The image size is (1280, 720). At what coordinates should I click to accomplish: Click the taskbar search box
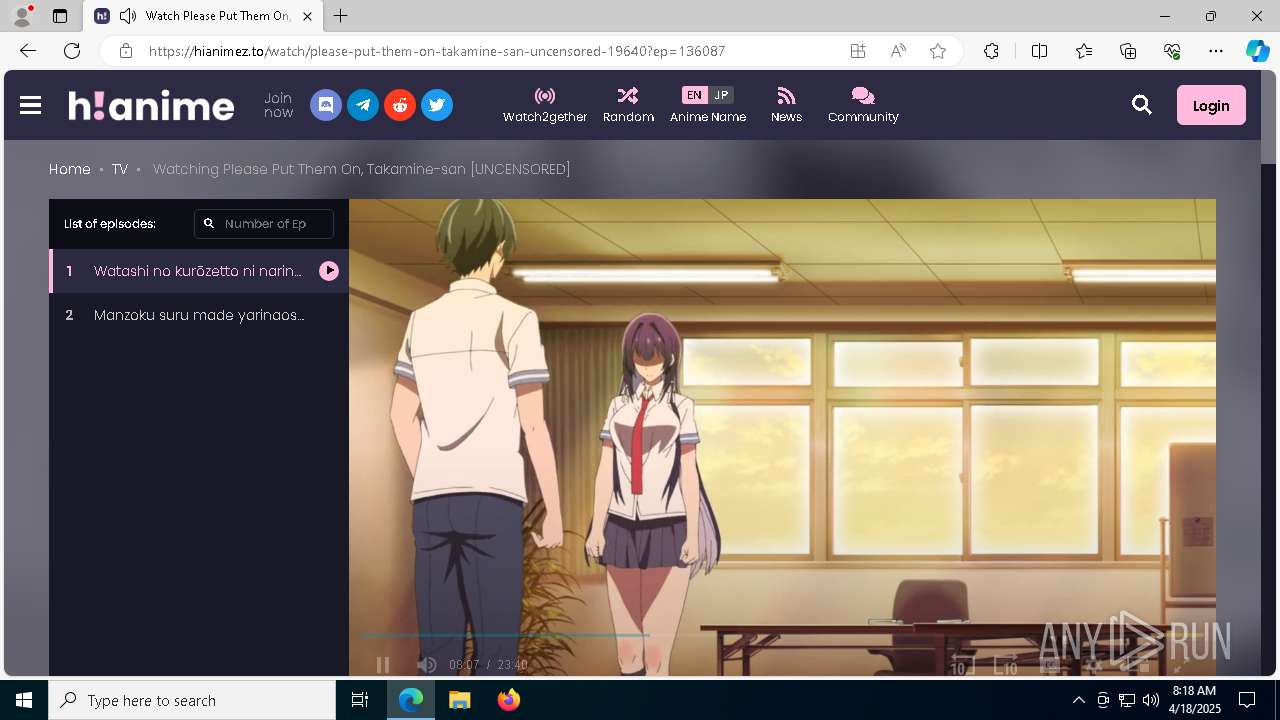click(192, 700)
